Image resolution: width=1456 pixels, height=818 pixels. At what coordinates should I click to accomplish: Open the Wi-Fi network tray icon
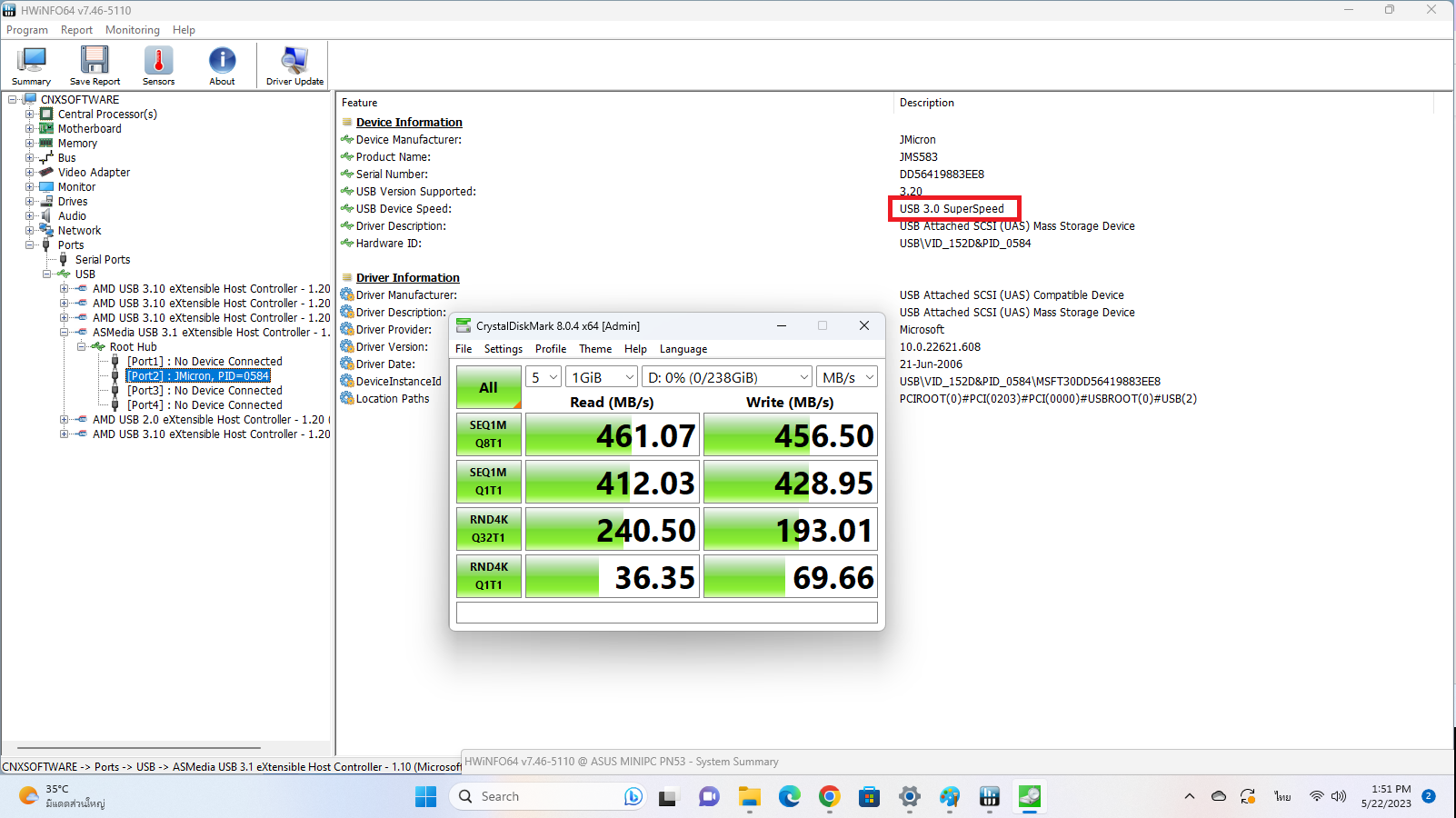[1316, 797]
